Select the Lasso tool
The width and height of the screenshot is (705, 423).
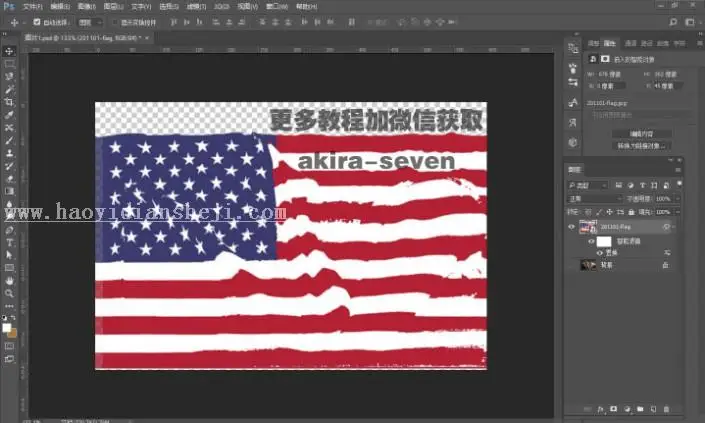[x=9, y=77]
